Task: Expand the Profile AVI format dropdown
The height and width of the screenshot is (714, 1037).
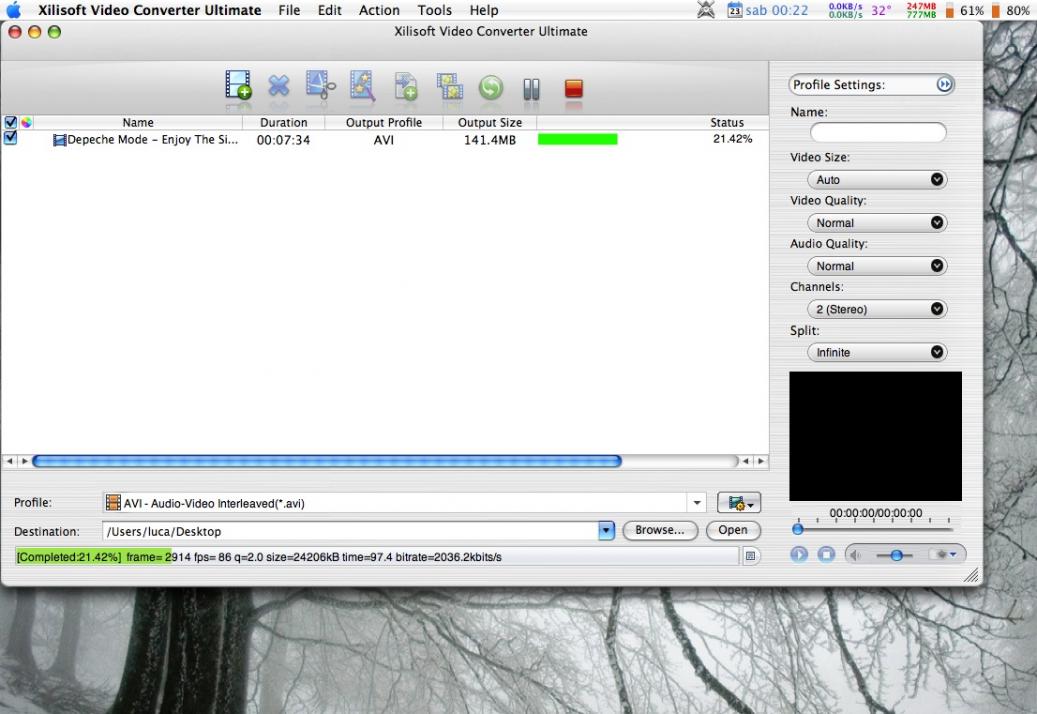Action: [697, 503]
